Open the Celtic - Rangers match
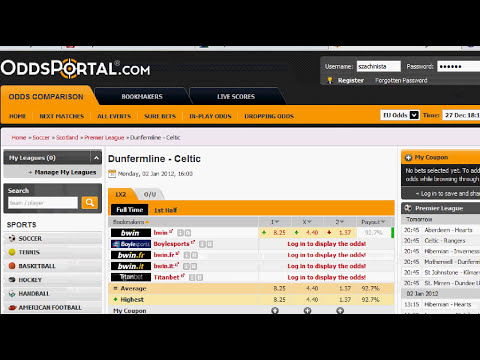The image size is (480, 360). pyautogui.click(x=445, y=241)
